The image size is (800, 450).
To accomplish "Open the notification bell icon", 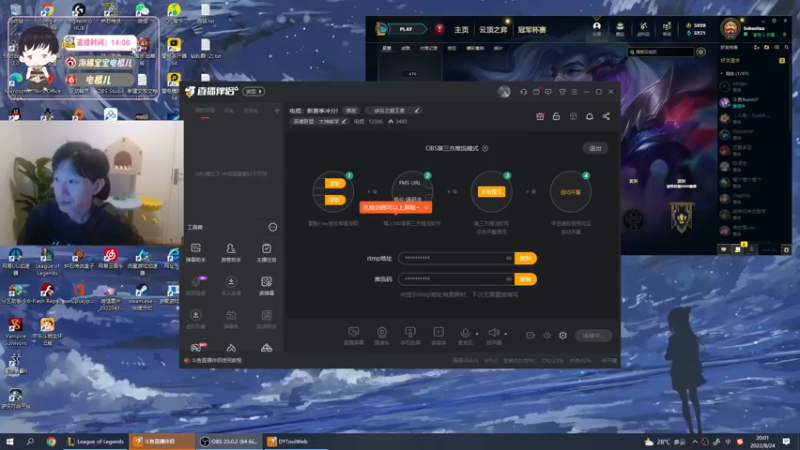I will (589, 116).
